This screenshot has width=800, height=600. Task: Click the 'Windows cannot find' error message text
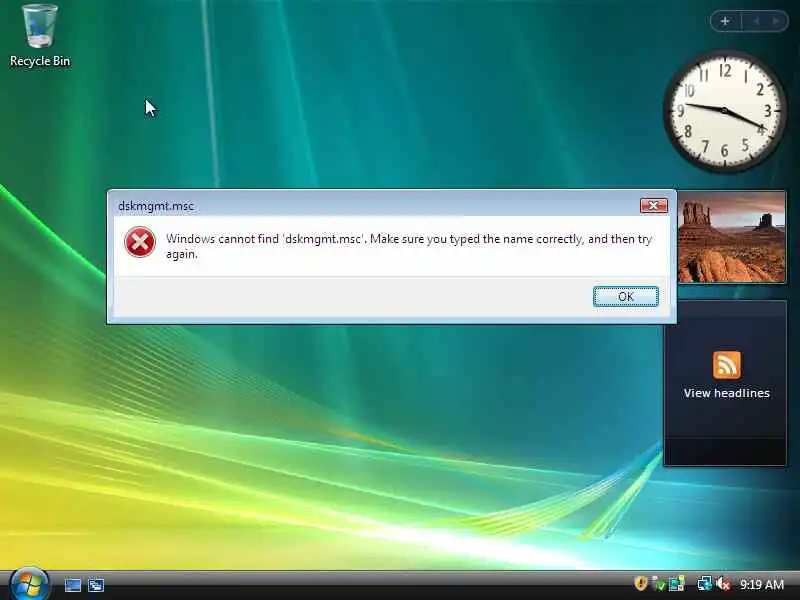coord(409,246)
